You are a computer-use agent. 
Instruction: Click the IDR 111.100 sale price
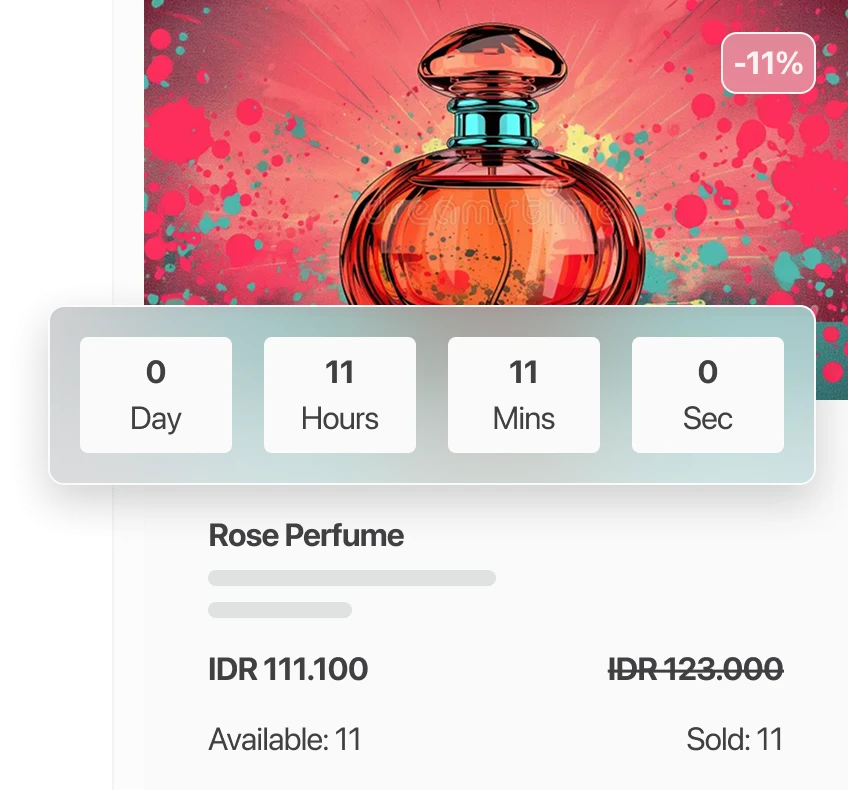click(x=288, y=669)
